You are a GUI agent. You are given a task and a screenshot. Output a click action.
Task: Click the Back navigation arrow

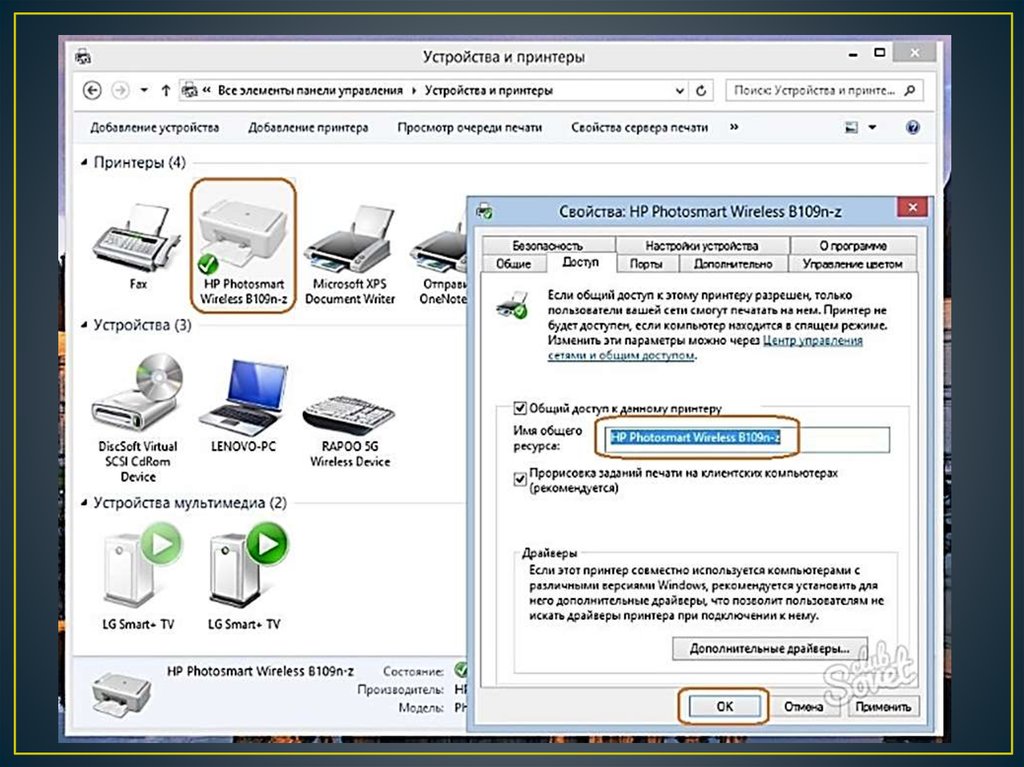pyautogui.click(x=92, y=91)
